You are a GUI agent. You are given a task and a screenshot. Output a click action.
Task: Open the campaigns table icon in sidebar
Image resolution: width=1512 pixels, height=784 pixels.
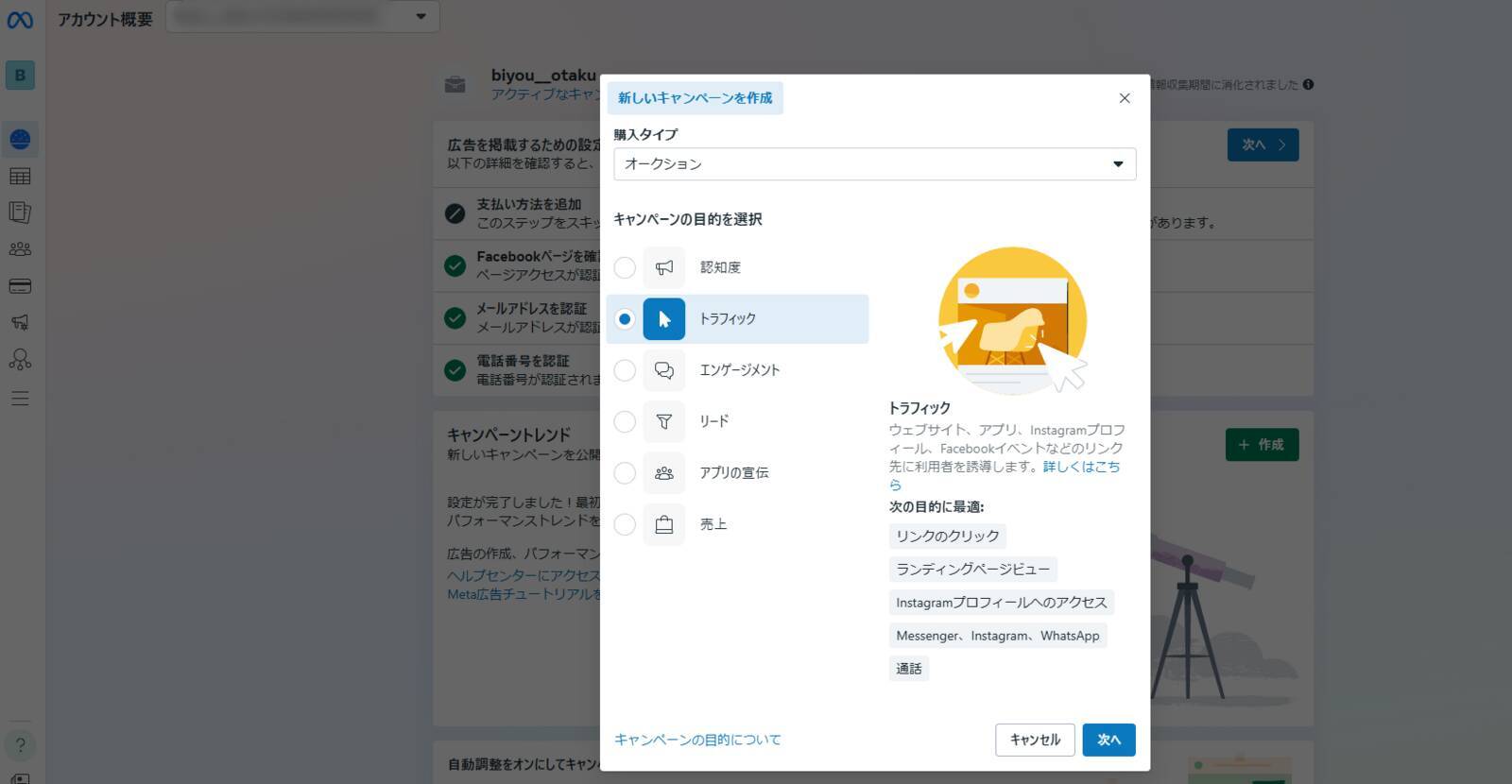(x=20, y=177)
